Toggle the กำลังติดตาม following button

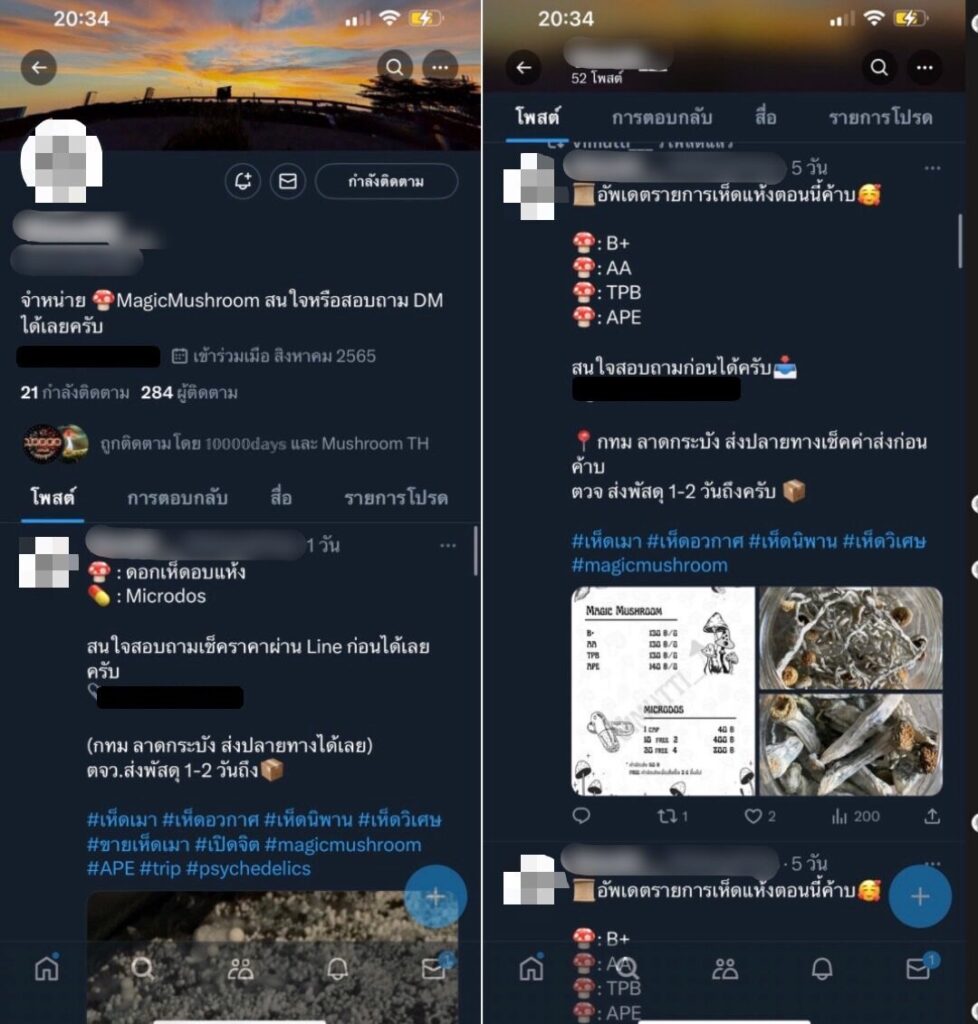386,181
